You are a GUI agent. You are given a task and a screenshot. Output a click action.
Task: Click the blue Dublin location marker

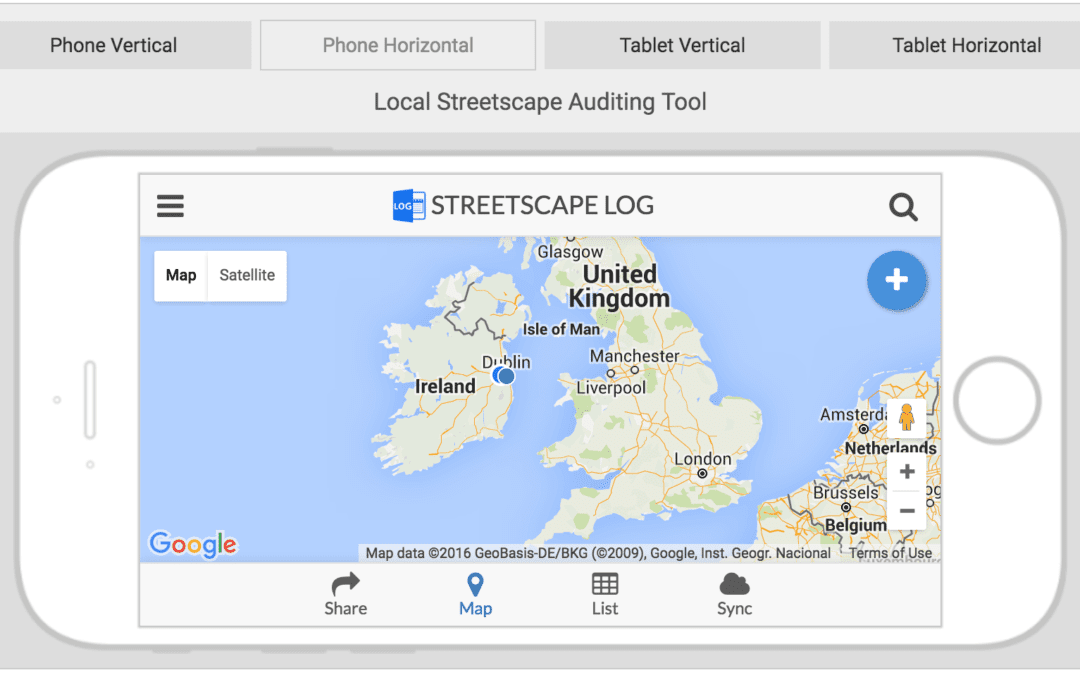click(x=504, y=376)
